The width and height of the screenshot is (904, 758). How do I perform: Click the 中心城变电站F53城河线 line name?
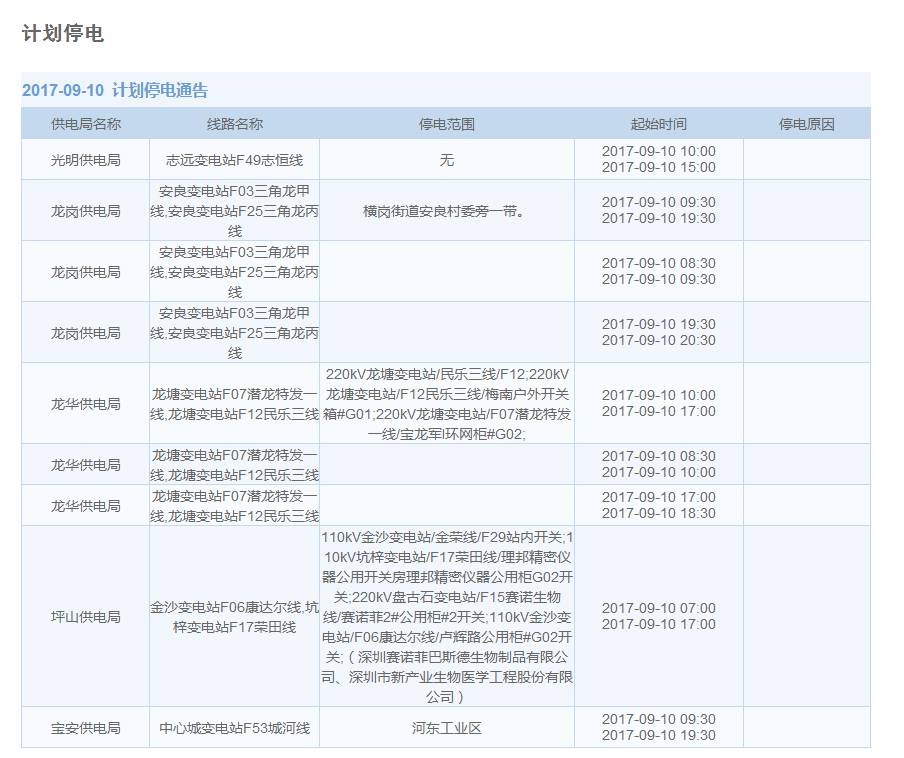(235, 728)
